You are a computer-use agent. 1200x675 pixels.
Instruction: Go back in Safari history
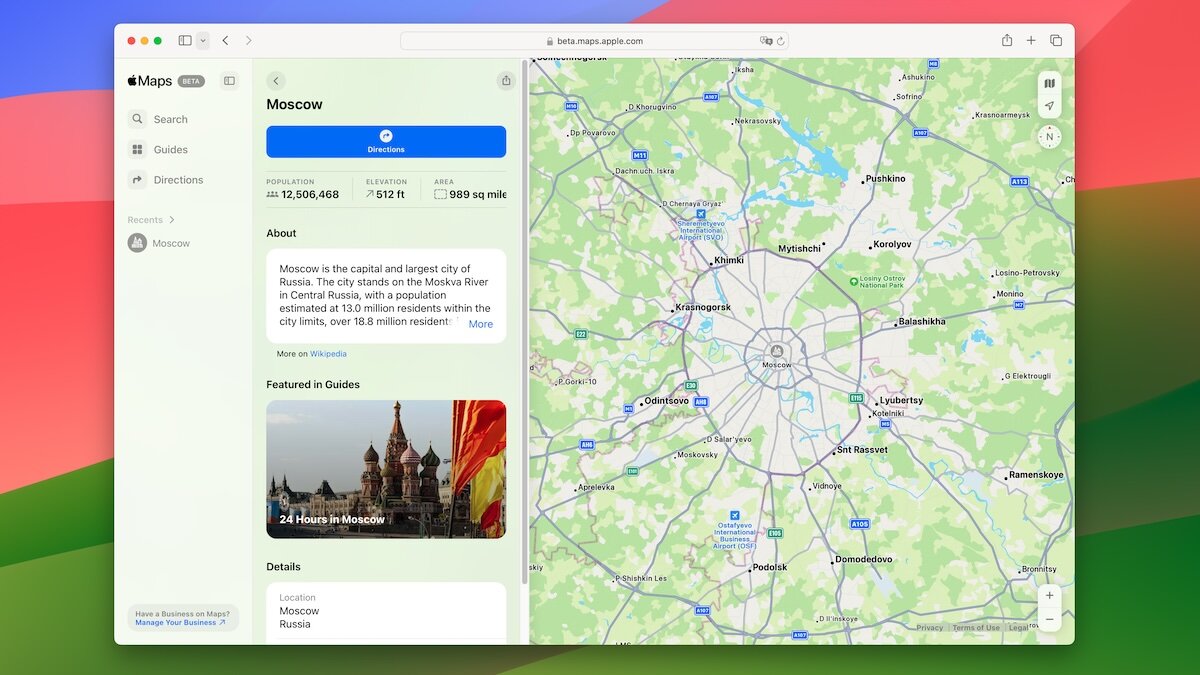(x=225, y=41)
